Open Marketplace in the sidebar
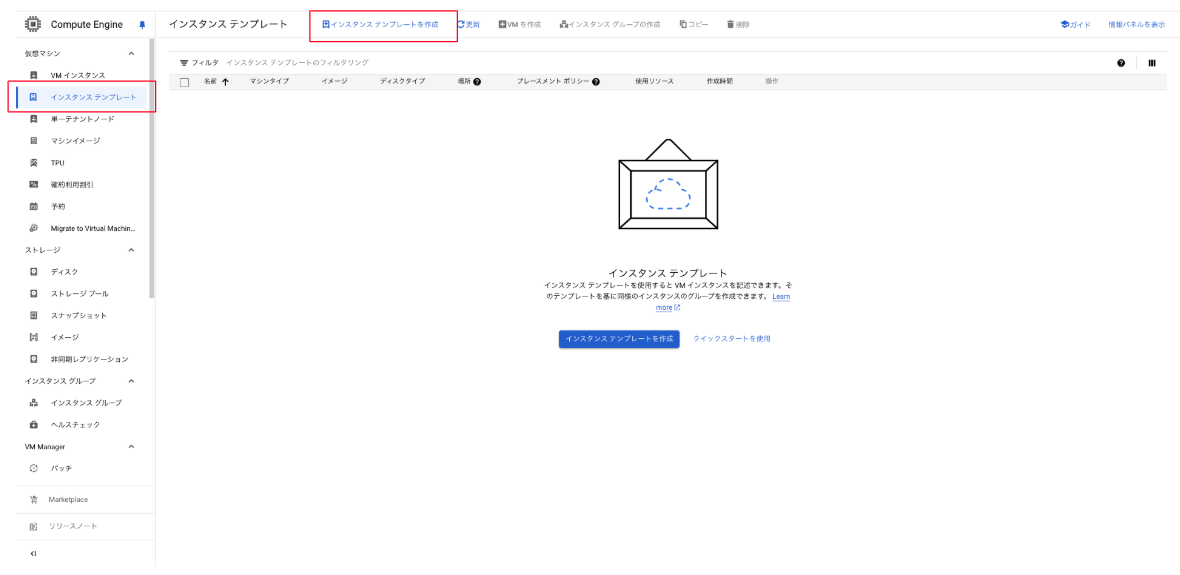The image size is (1180, 575). pos(68,500)
